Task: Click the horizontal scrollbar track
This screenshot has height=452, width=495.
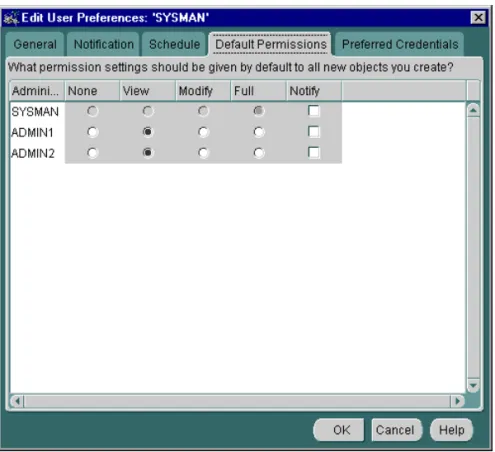Action: [x=237, y=400]
